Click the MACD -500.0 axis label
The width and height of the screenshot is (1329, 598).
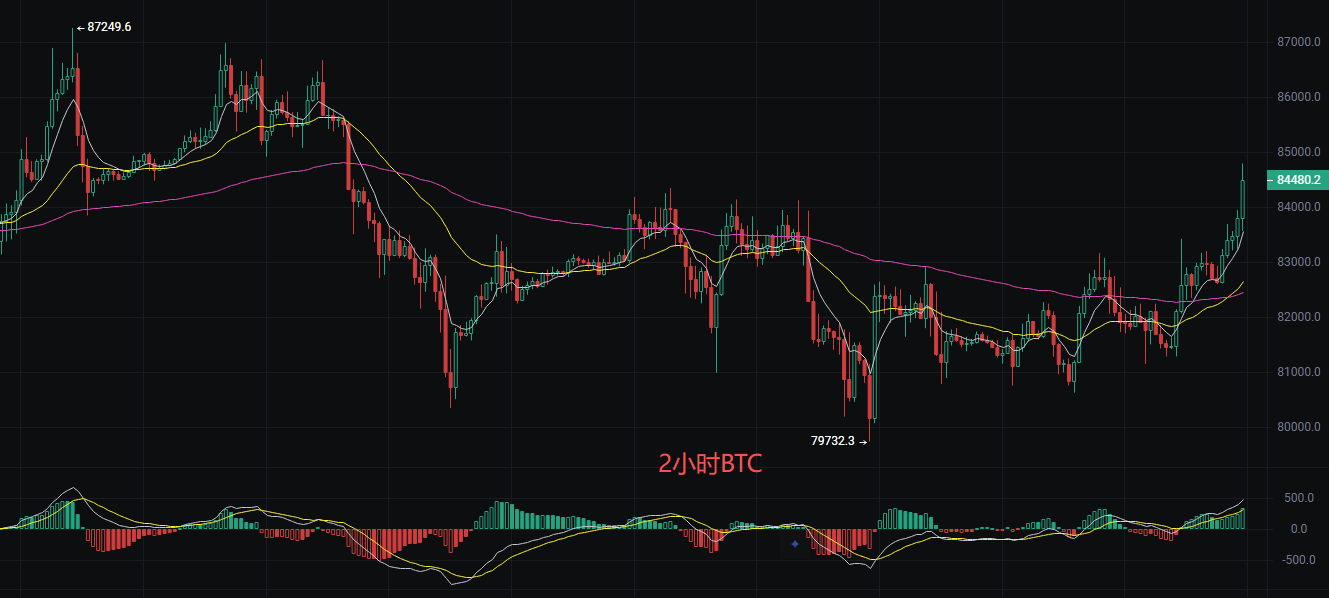[1297, 560]
